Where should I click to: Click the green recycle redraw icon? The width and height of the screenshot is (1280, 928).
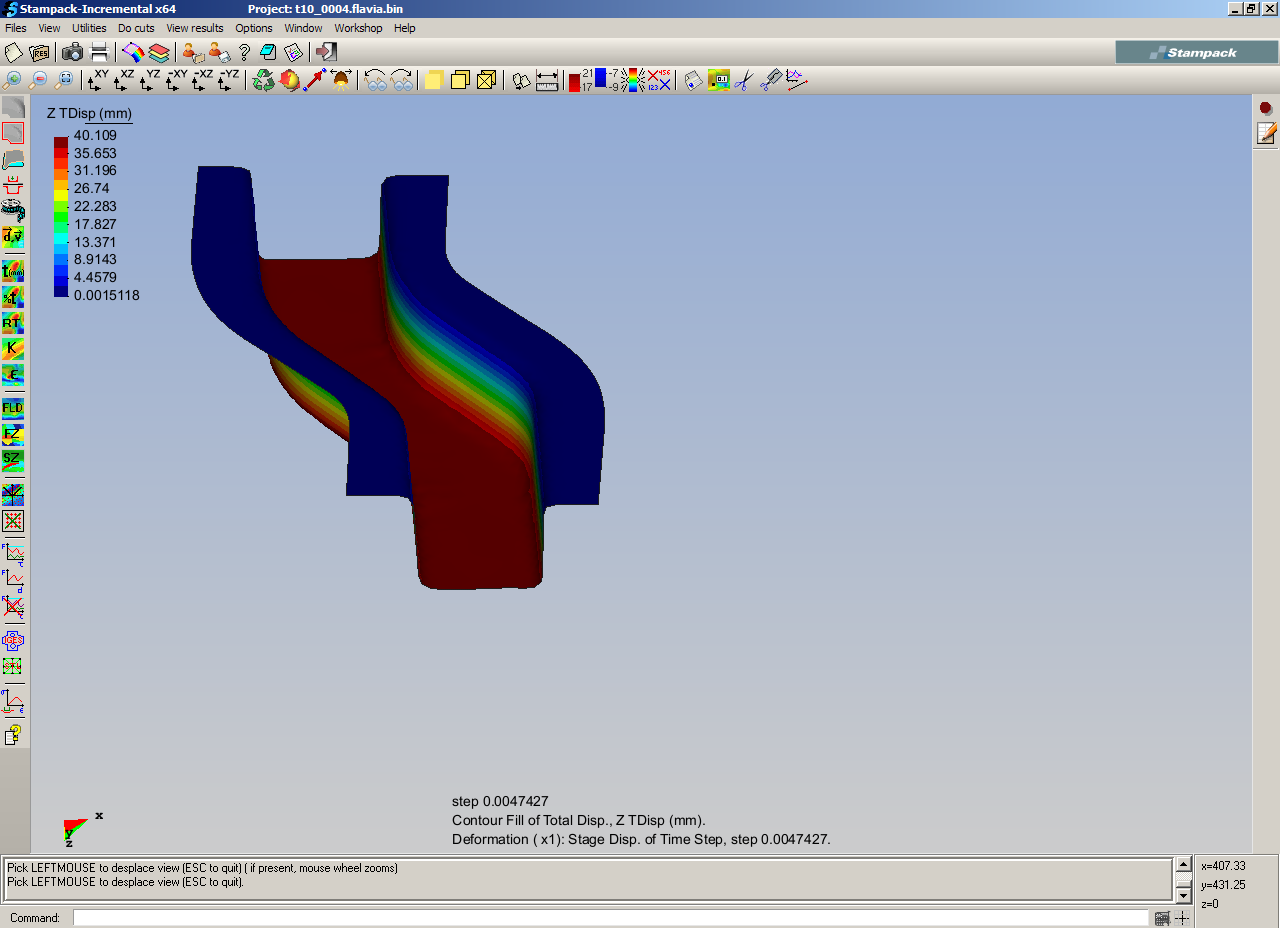pyautogui.click(x=263, y=81)
